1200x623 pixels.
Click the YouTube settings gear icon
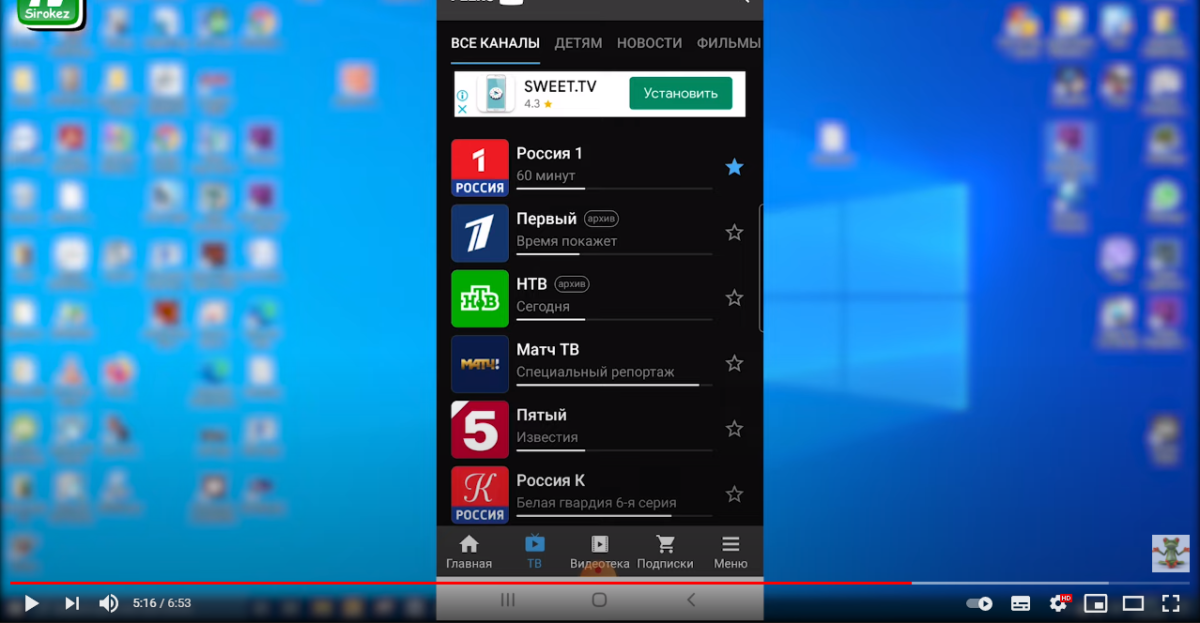1058,603
